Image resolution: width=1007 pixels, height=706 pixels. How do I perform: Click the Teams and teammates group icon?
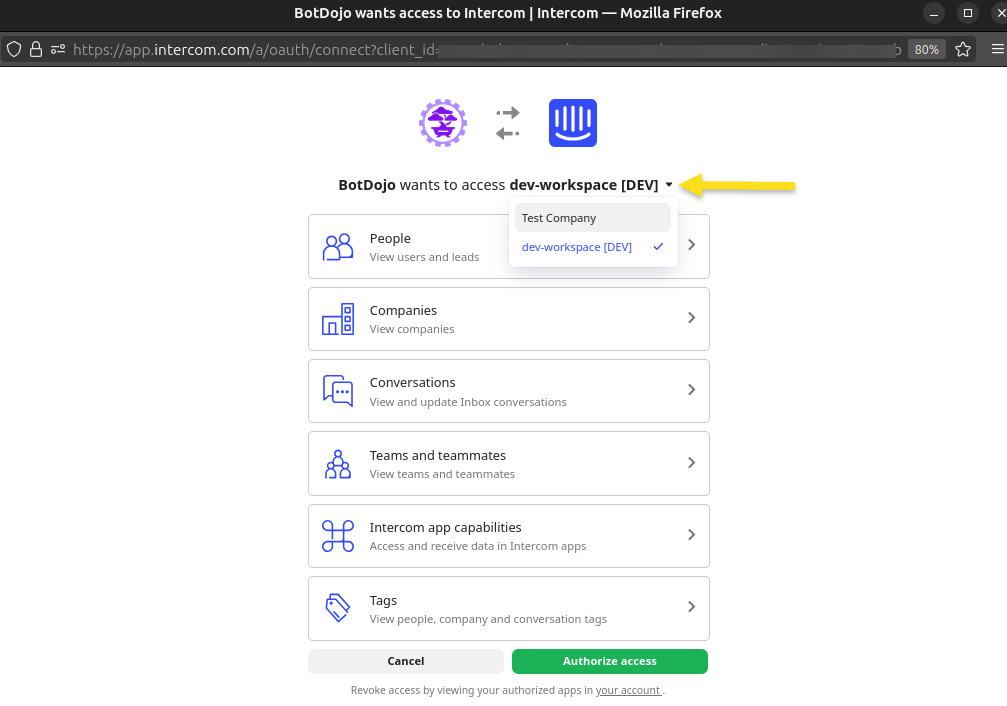coord(338,464)
